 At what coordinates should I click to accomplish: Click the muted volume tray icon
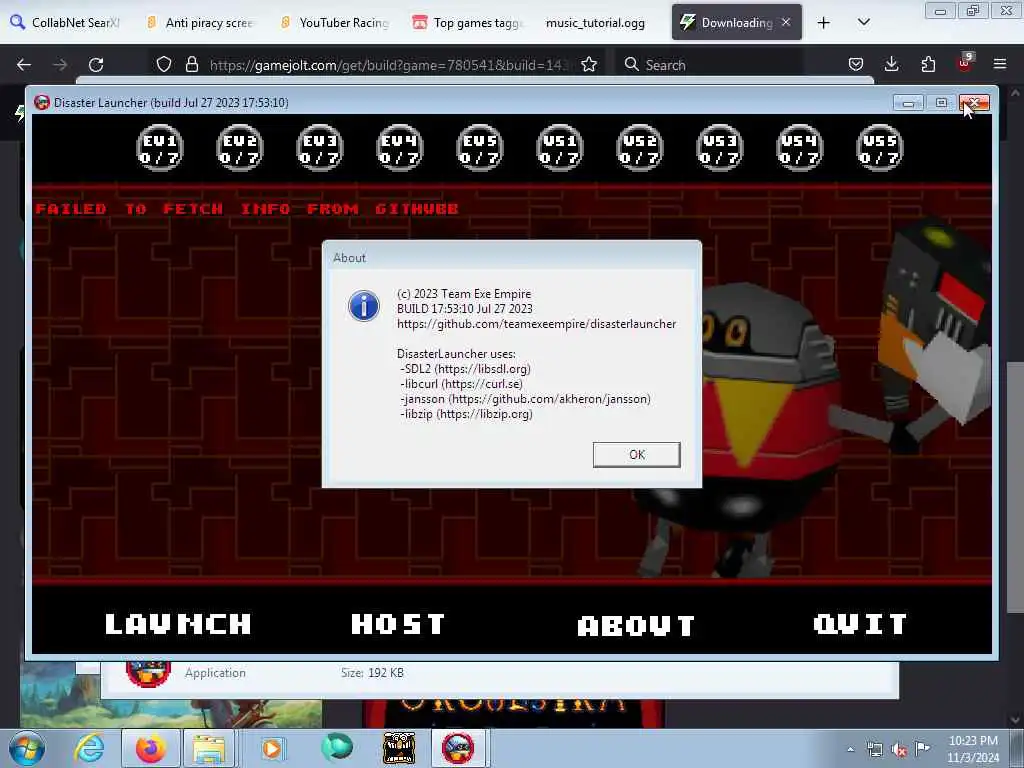(899, 750)
